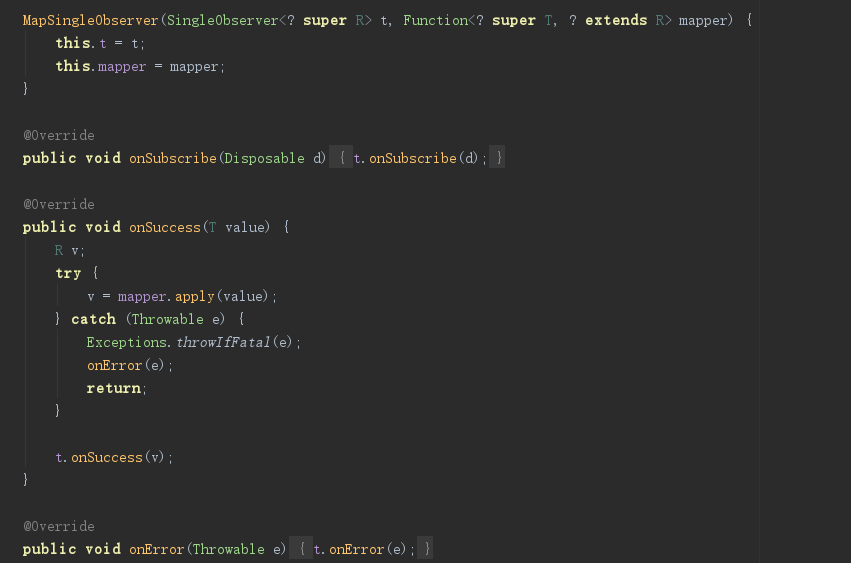The image size is (851, 563).
Task: Click the mapper.apply(value) call
Action: coord(193,296)
